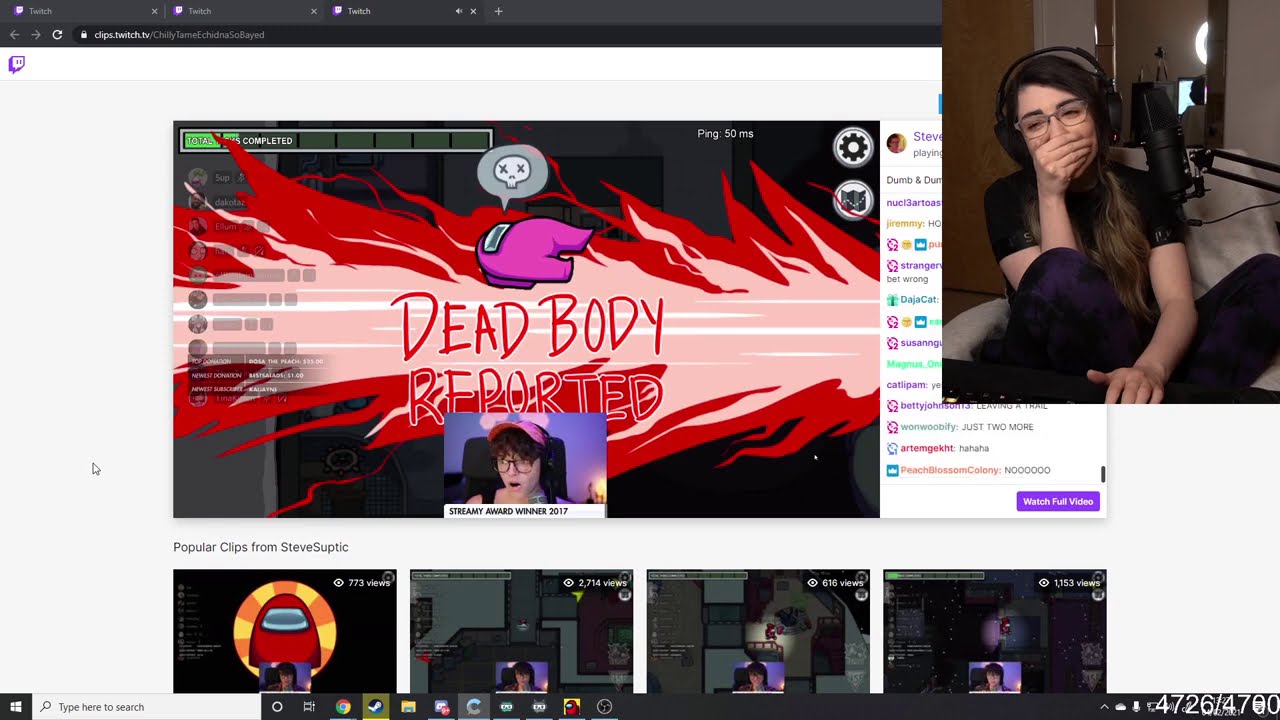1280x720 pixels.
Task: Click the DajaCat username in chat
Action: 919,300
